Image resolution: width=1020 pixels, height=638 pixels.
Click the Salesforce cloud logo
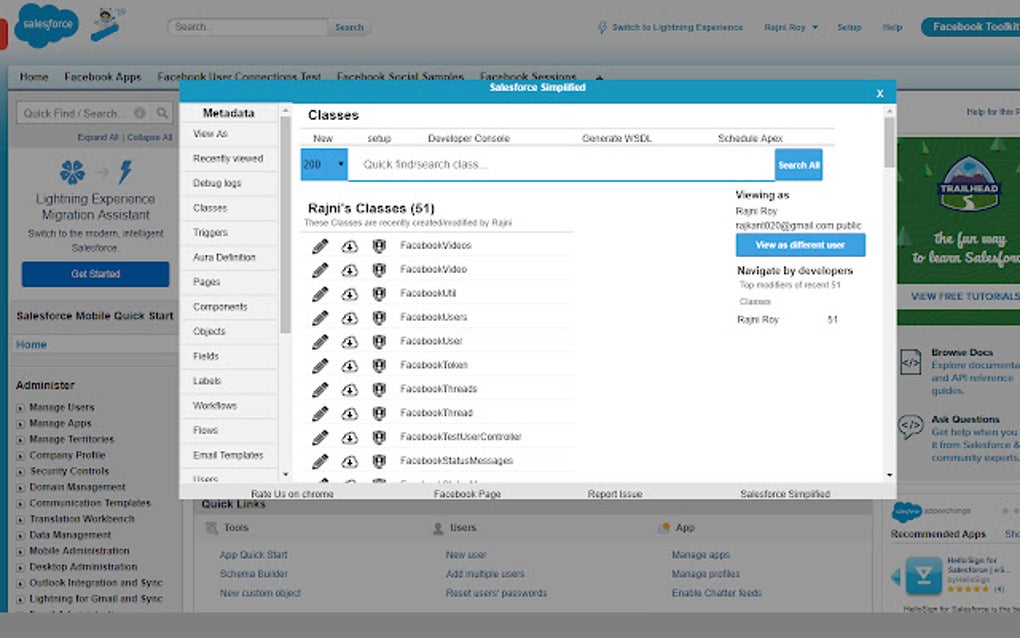(x=44, y=23)
